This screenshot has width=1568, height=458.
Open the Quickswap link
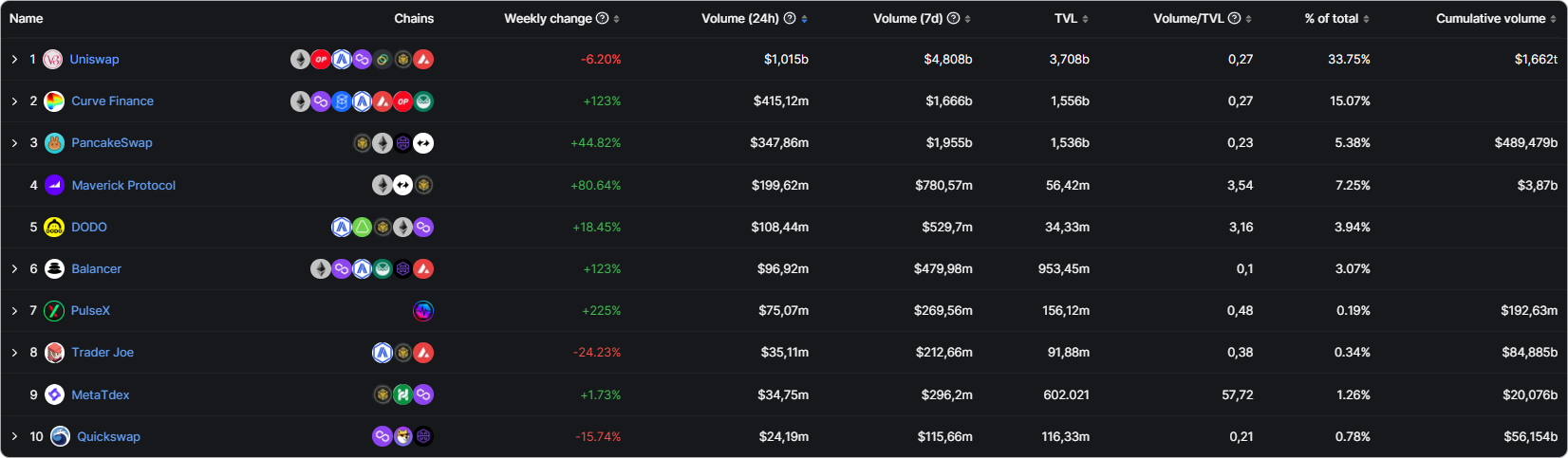[108, 437]
